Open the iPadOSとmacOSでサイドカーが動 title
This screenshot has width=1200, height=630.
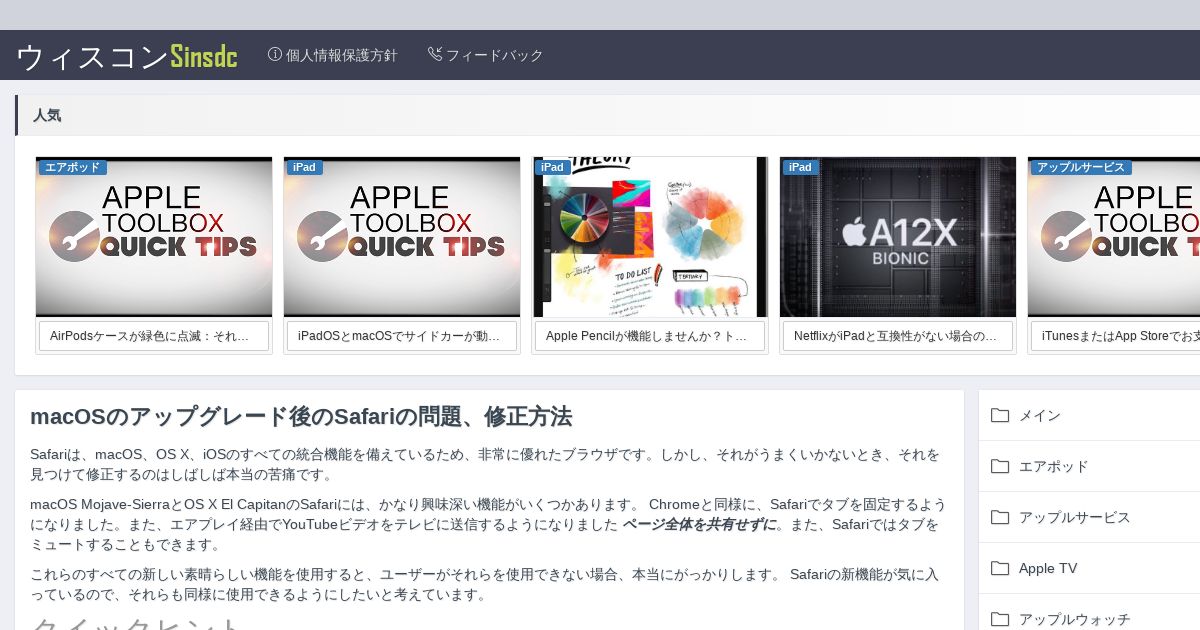click(402, 336)
